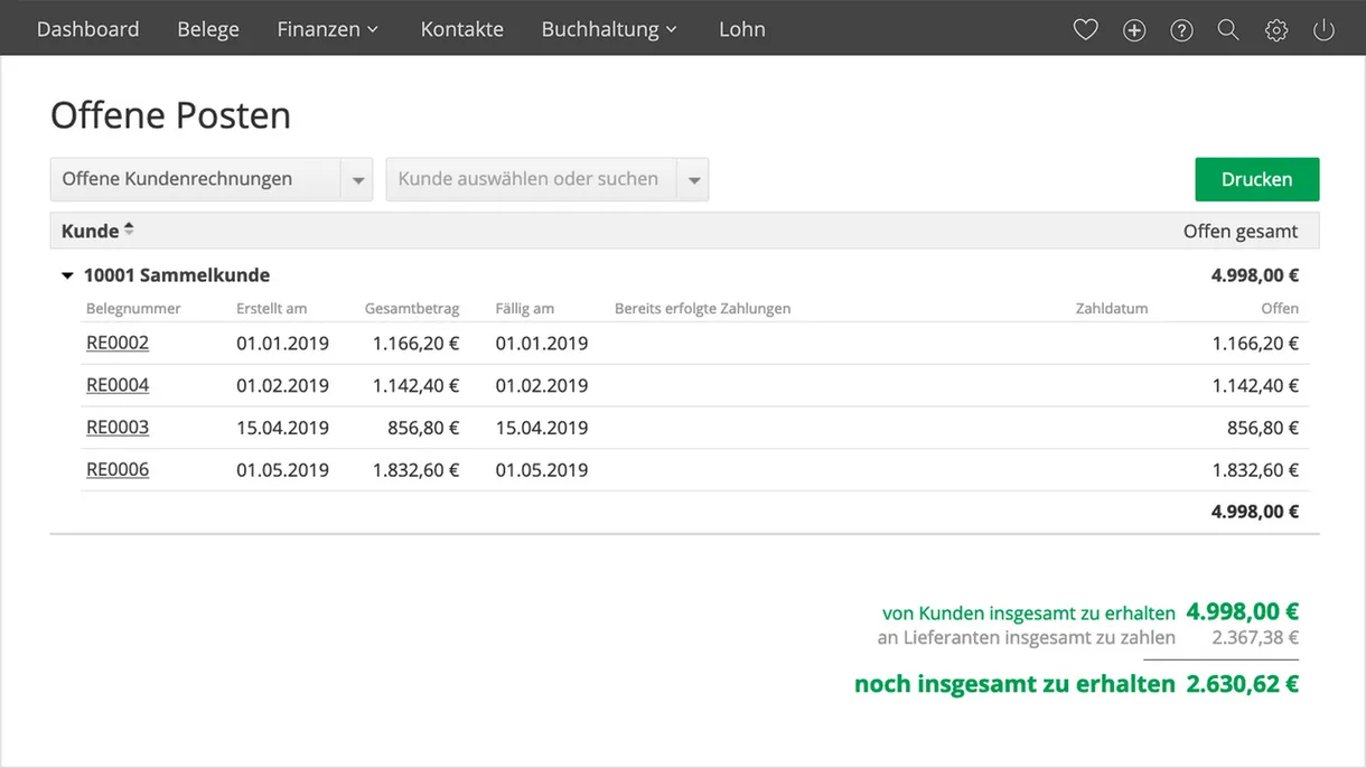Open invoice RE0004

[x=118, y=385]
